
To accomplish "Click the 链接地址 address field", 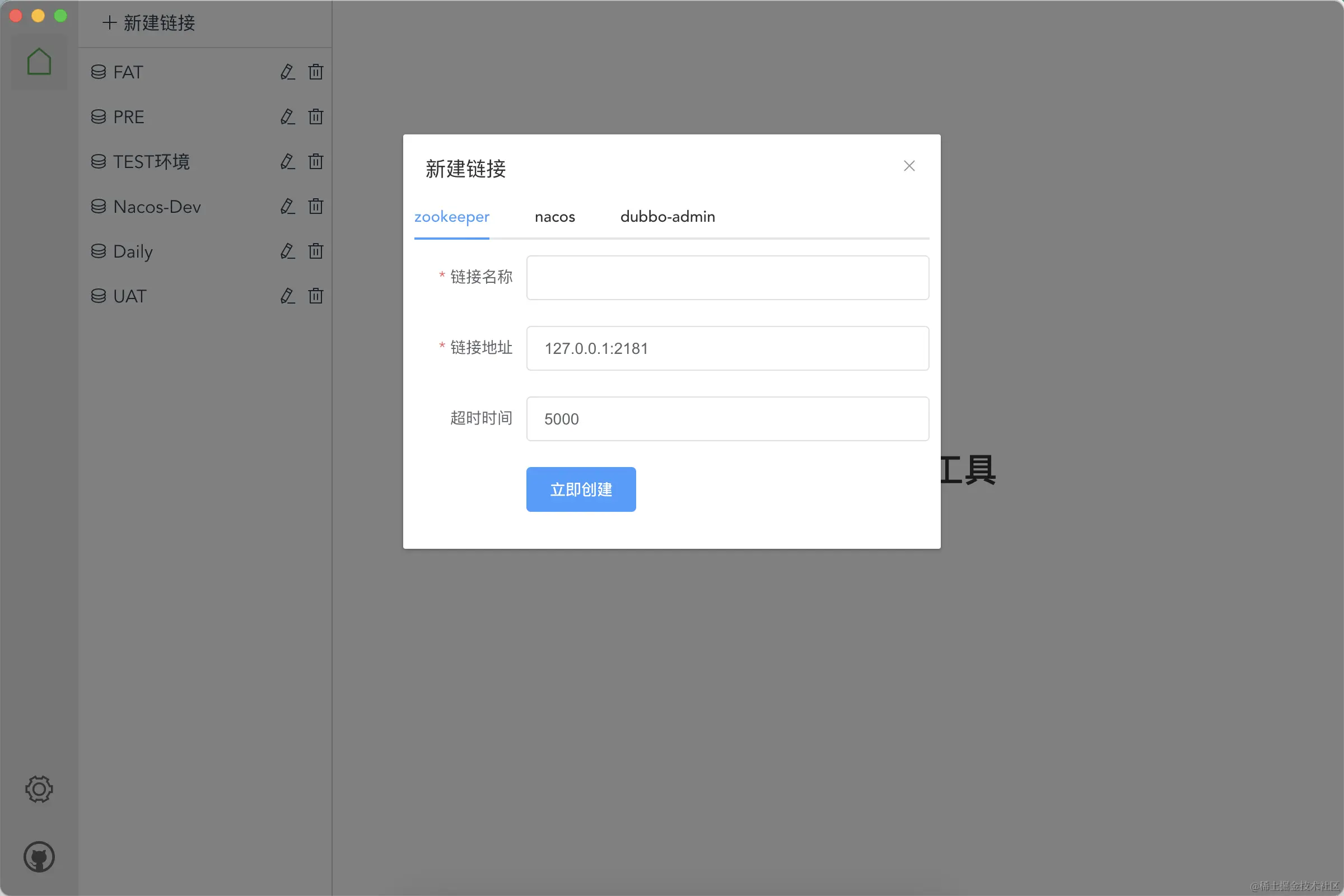I will pyautogui.click(x=727, y=348).
